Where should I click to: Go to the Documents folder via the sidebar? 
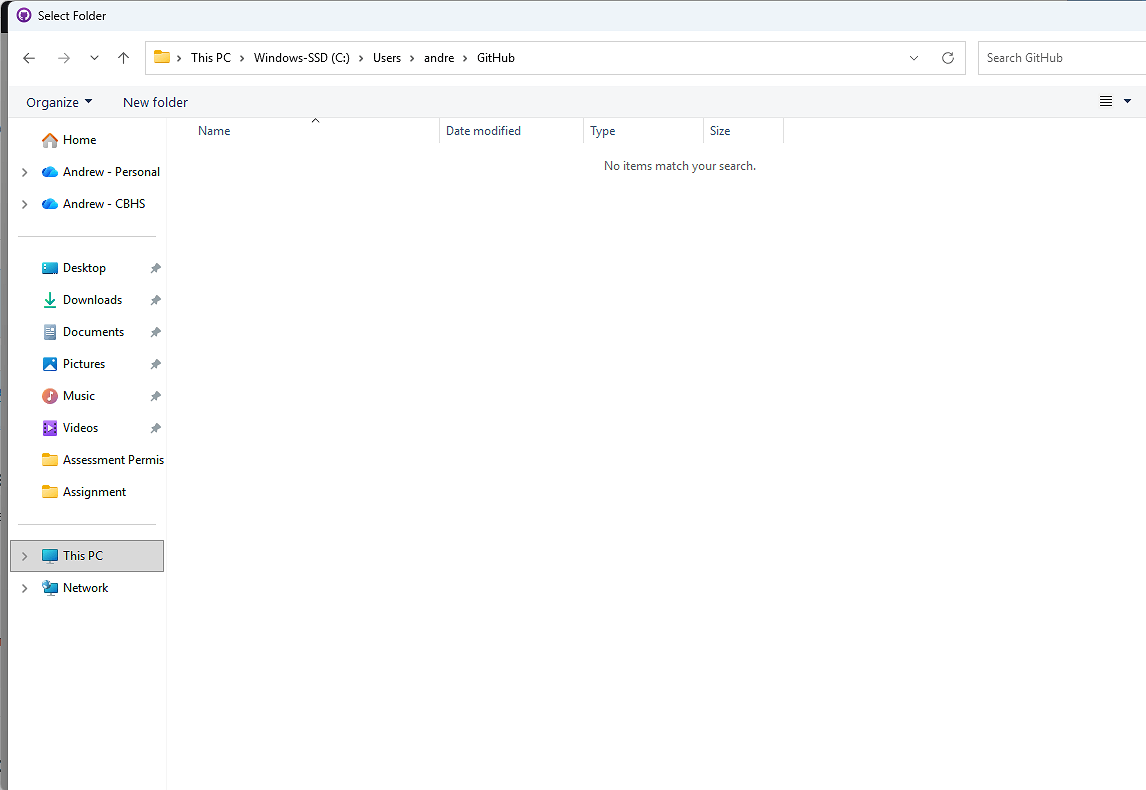(91, 331)
